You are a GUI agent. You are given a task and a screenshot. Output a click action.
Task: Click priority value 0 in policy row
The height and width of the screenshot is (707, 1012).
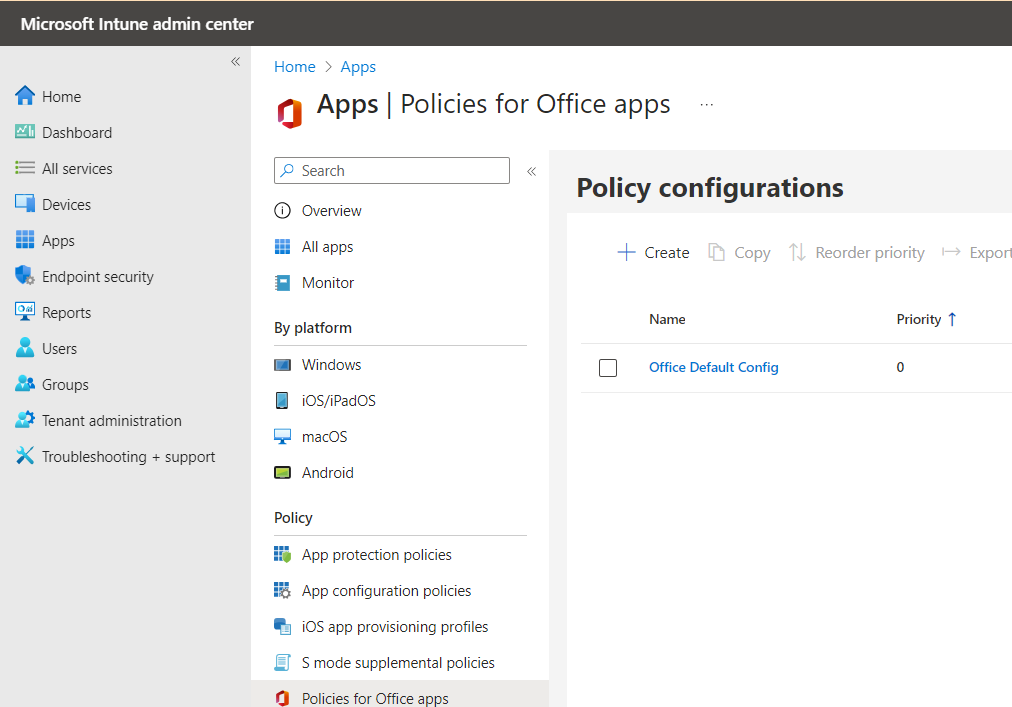(900, 367)
